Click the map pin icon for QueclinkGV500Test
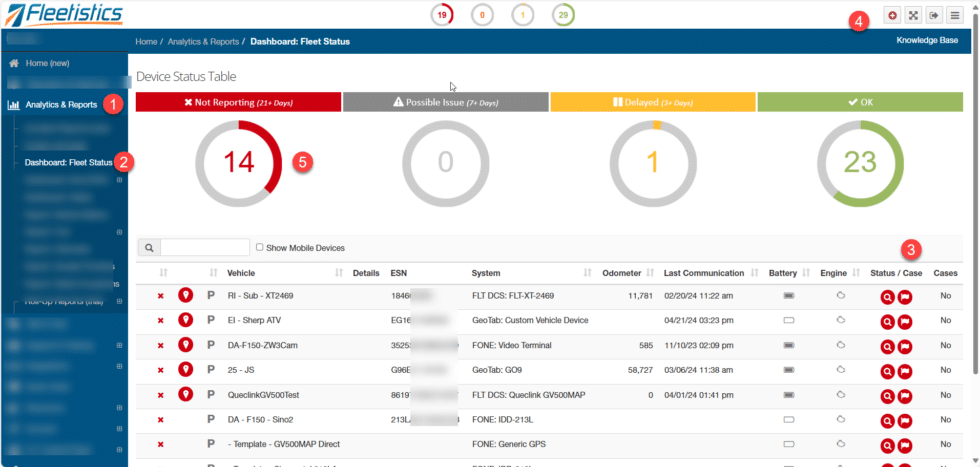Viewport: 980px width, 467px height. click(185, 394)
